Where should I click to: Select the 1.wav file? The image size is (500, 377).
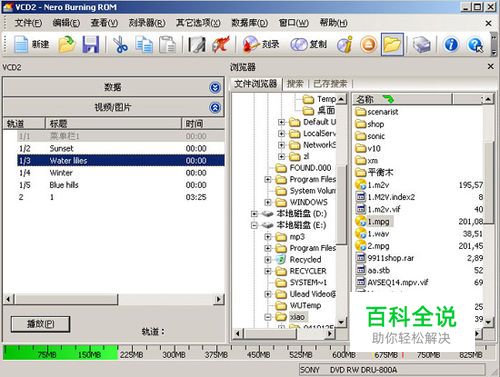click(x=372, y=234)
